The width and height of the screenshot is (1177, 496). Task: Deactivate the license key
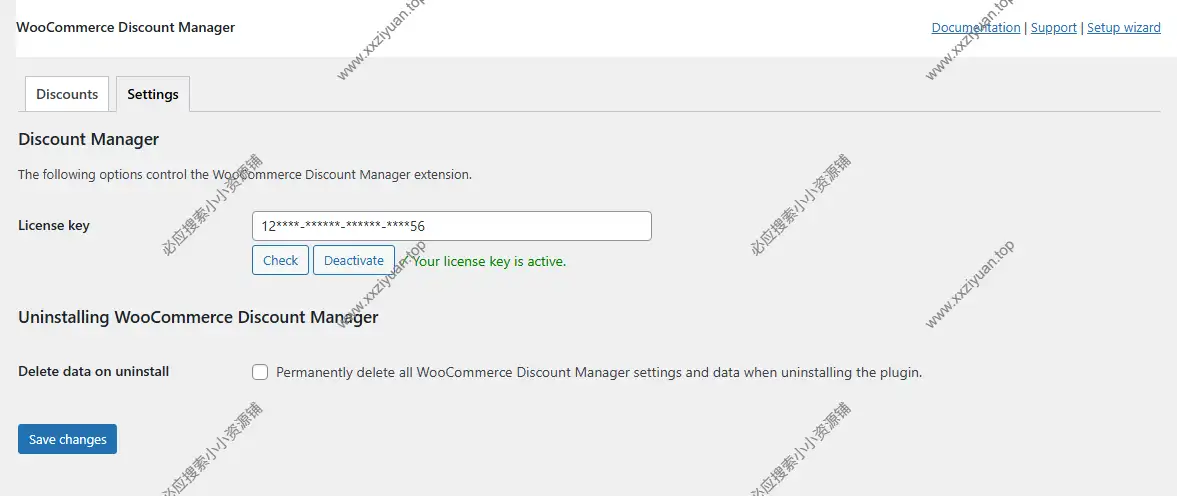tap(353, 260)
